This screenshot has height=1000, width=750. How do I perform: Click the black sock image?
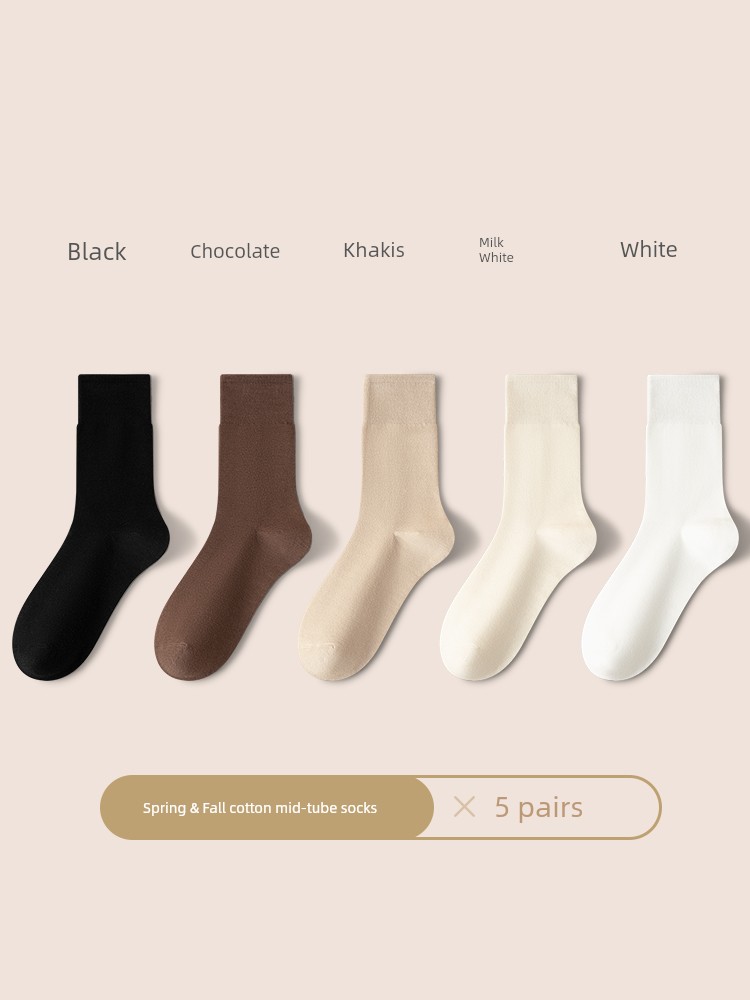[91, 527]
